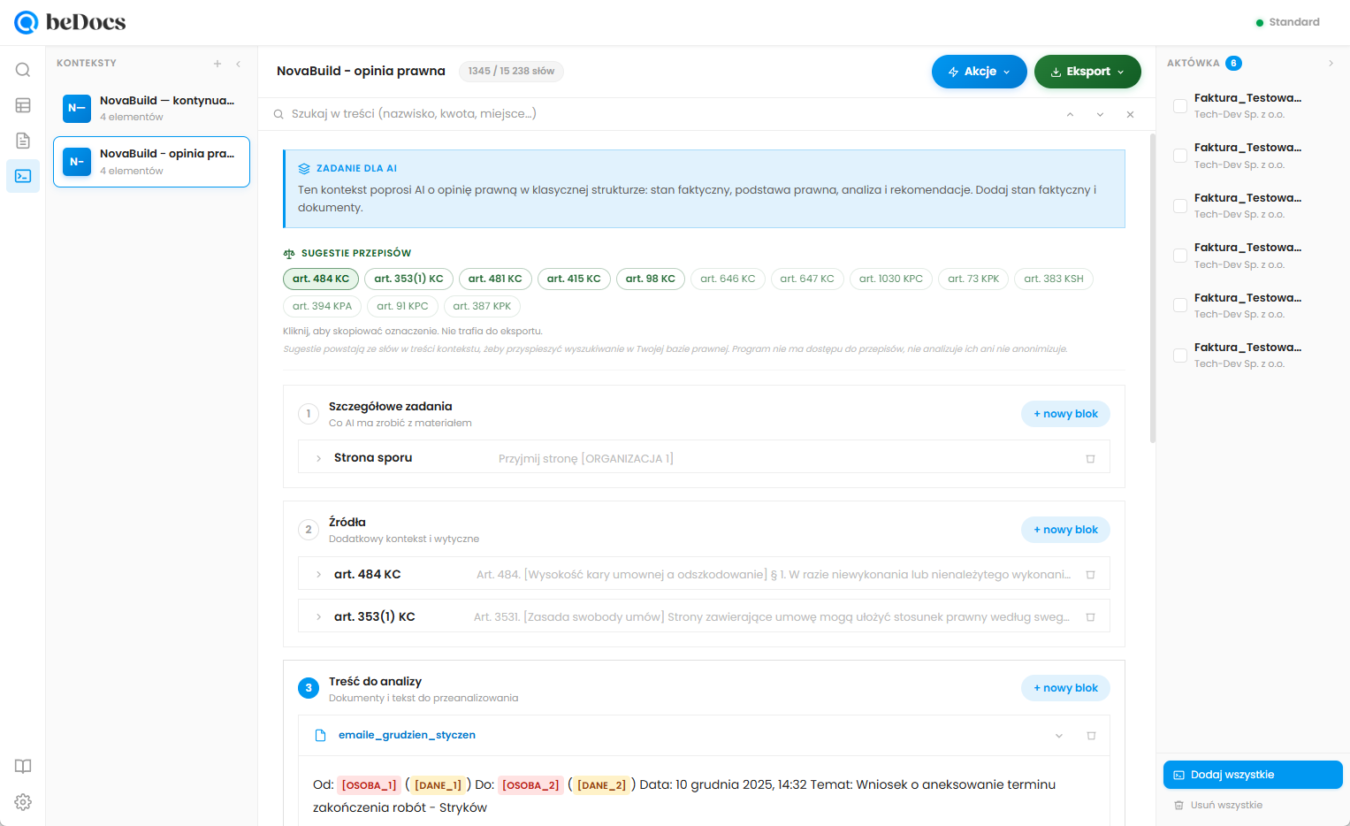Select the active contexts terminal icon in sidebar
The height and width of the screenshot is (826, 1350).
pos(23,176)
